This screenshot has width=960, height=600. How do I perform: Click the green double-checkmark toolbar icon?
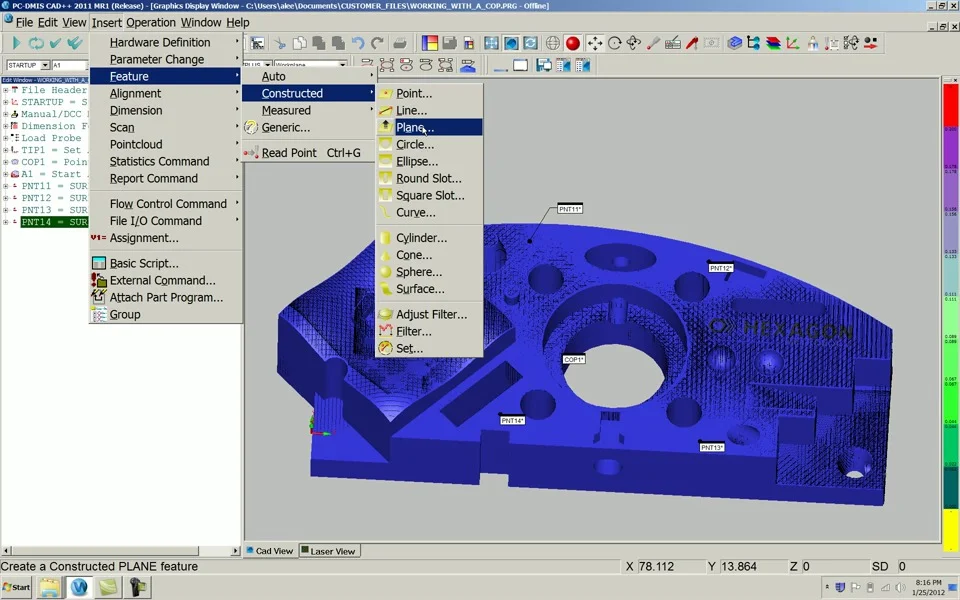click(x=74, y=43)
